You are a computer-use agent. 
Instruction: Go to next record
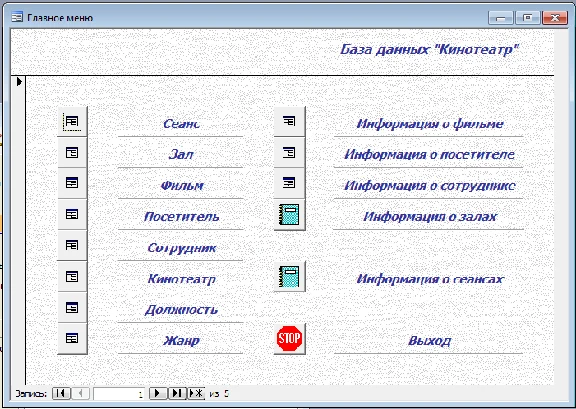(158, 394)
